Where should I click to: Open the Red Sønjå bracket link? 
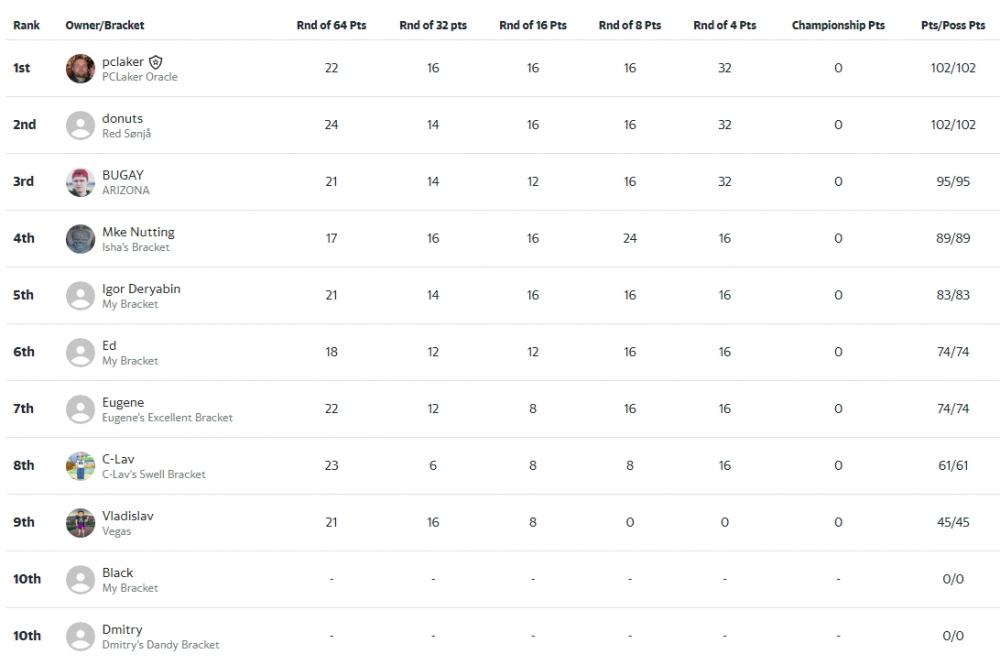tap(127, 134)
